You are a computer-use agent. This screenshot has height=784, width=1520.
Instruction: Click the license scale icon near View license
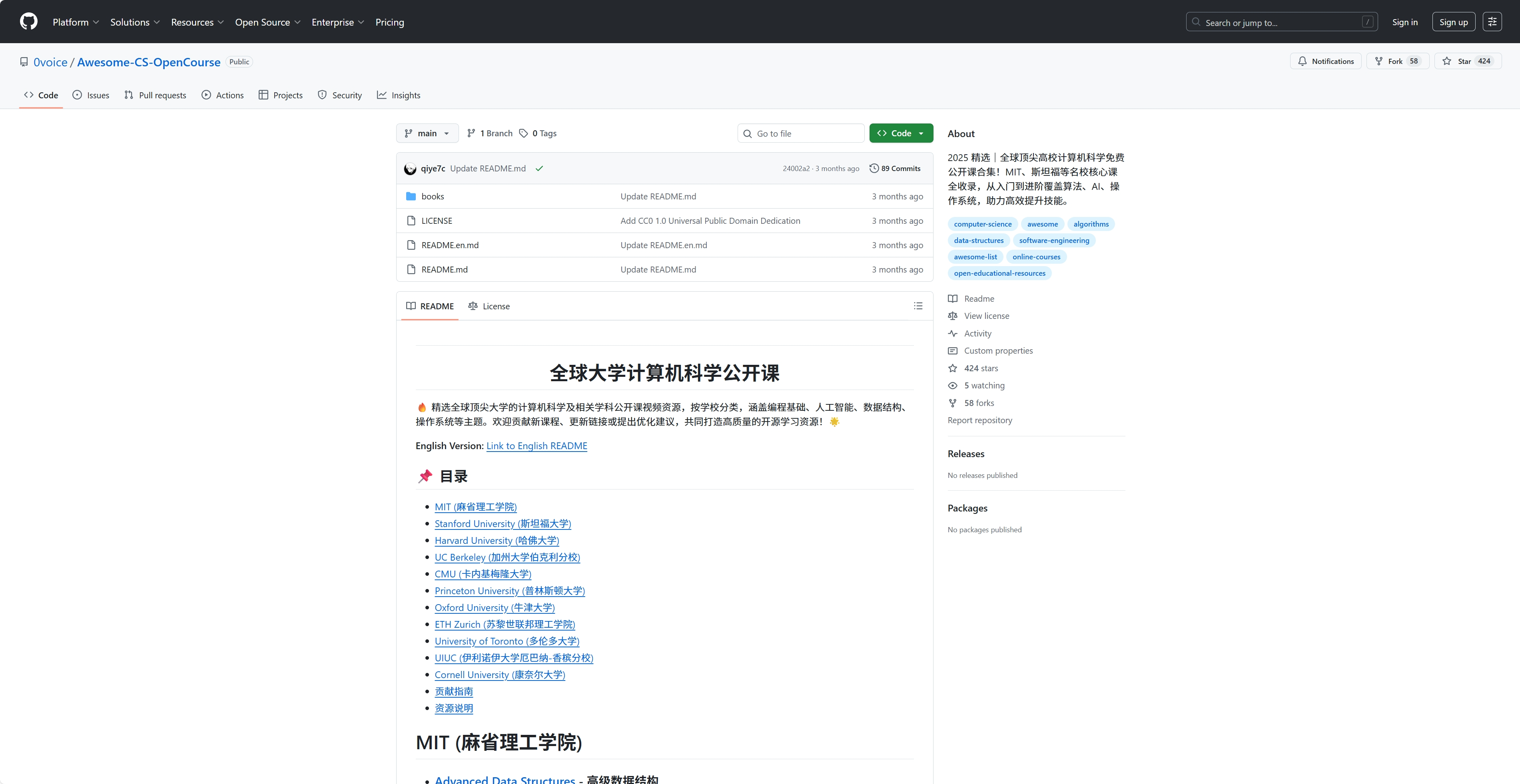pyautogui.click(x=952, y=316)
